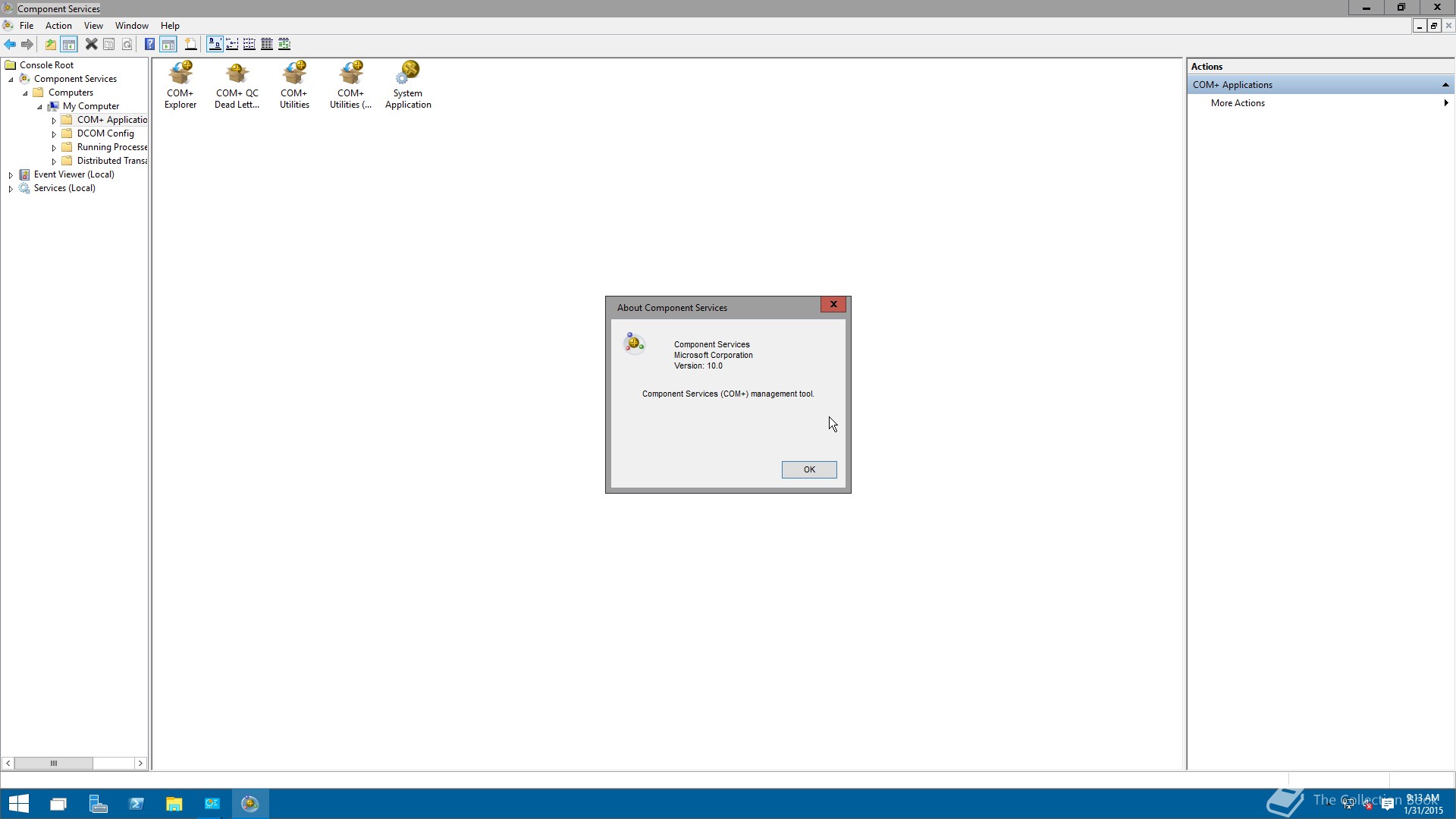Open the Action menu

[58, 26]
